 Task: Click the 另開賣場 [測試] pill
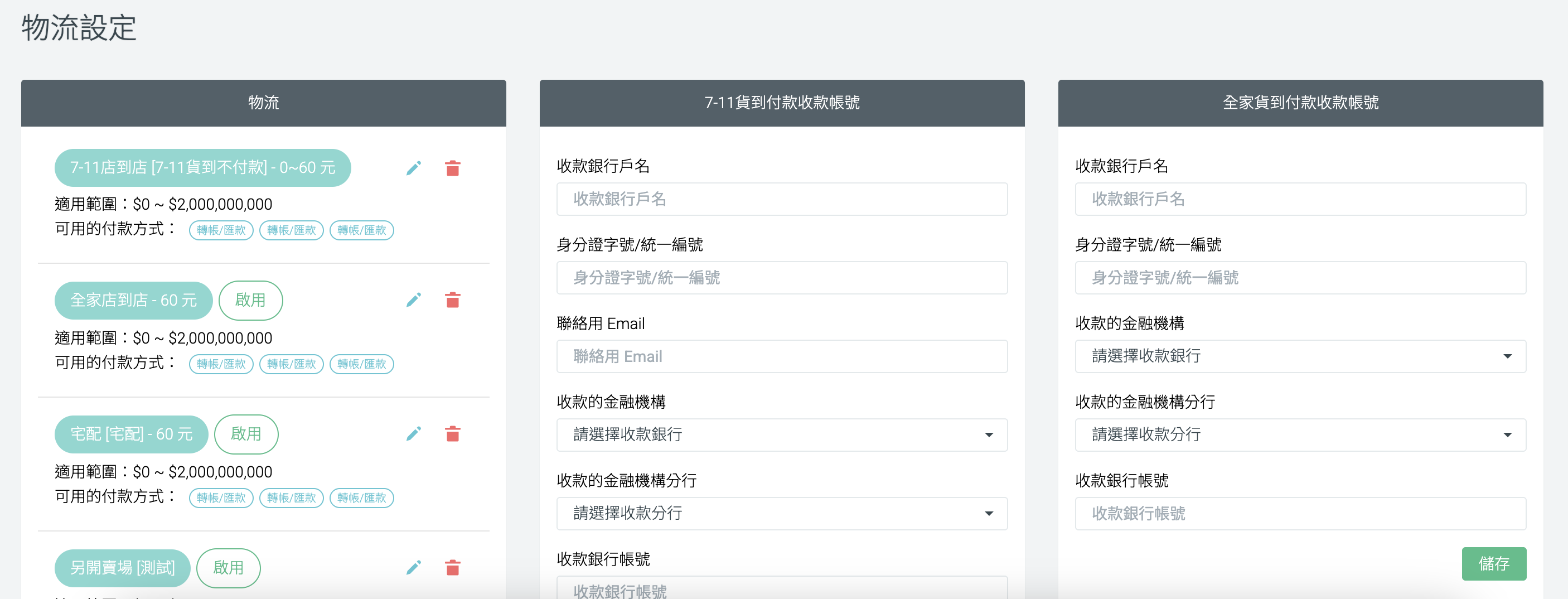(x=122, y=568)
